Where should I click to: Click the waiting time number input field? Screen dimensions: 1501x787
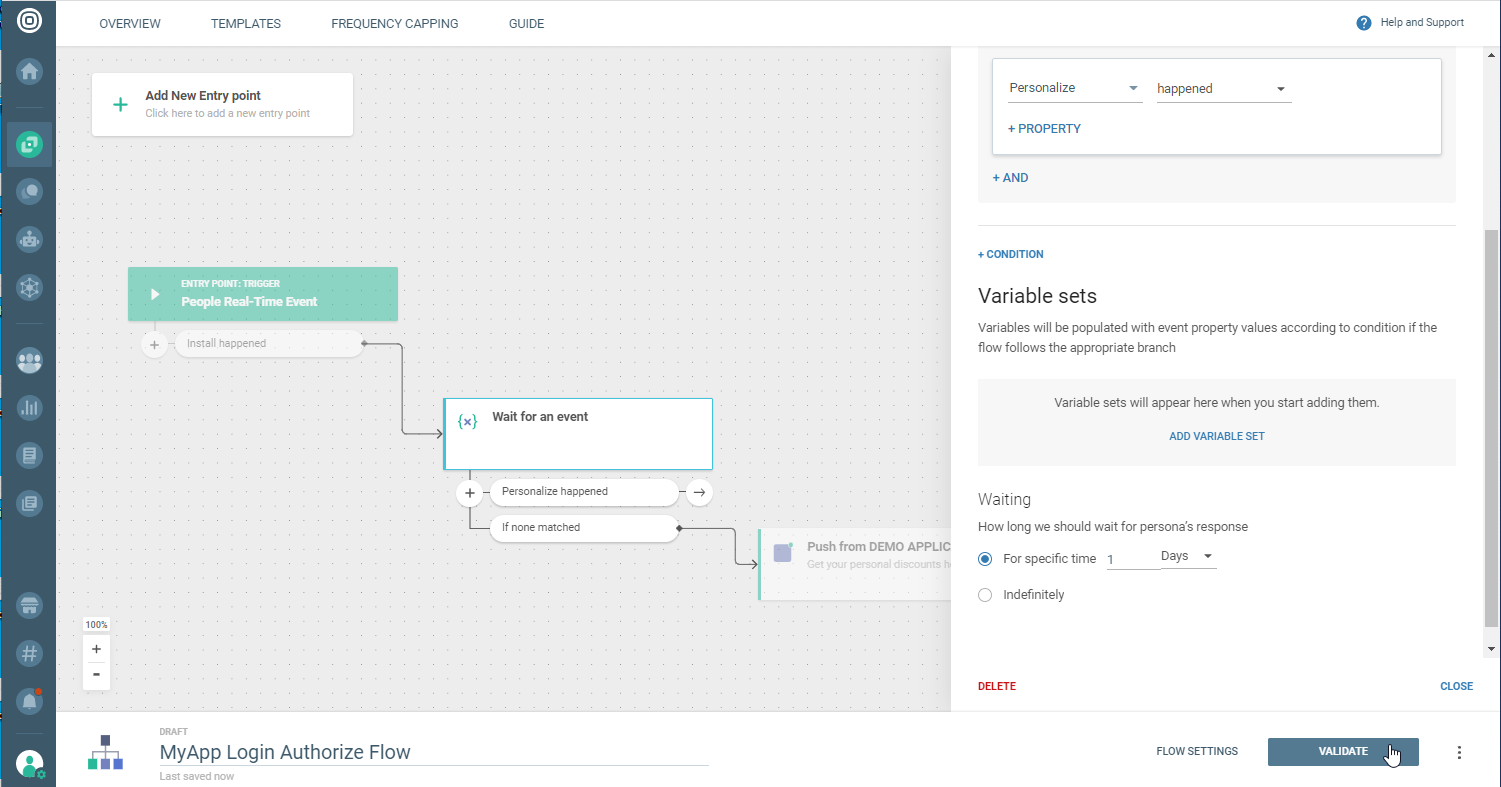[x=1132, y=559]
